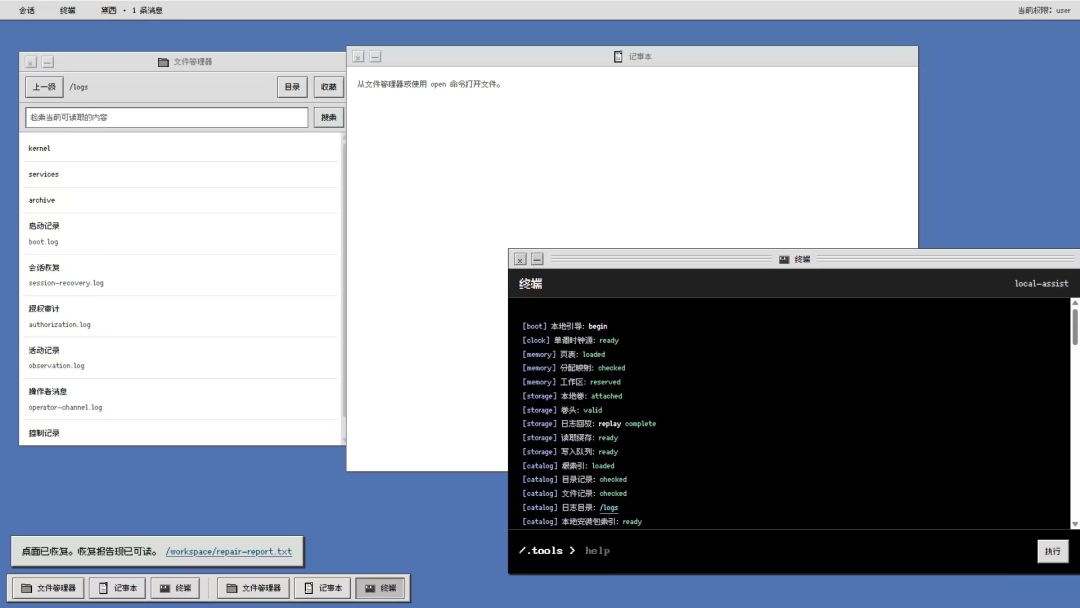This screenshot has width=1080, height=608.
Task: Click the "当前权限: user" status in the top bar
Action: [1044, 10]
